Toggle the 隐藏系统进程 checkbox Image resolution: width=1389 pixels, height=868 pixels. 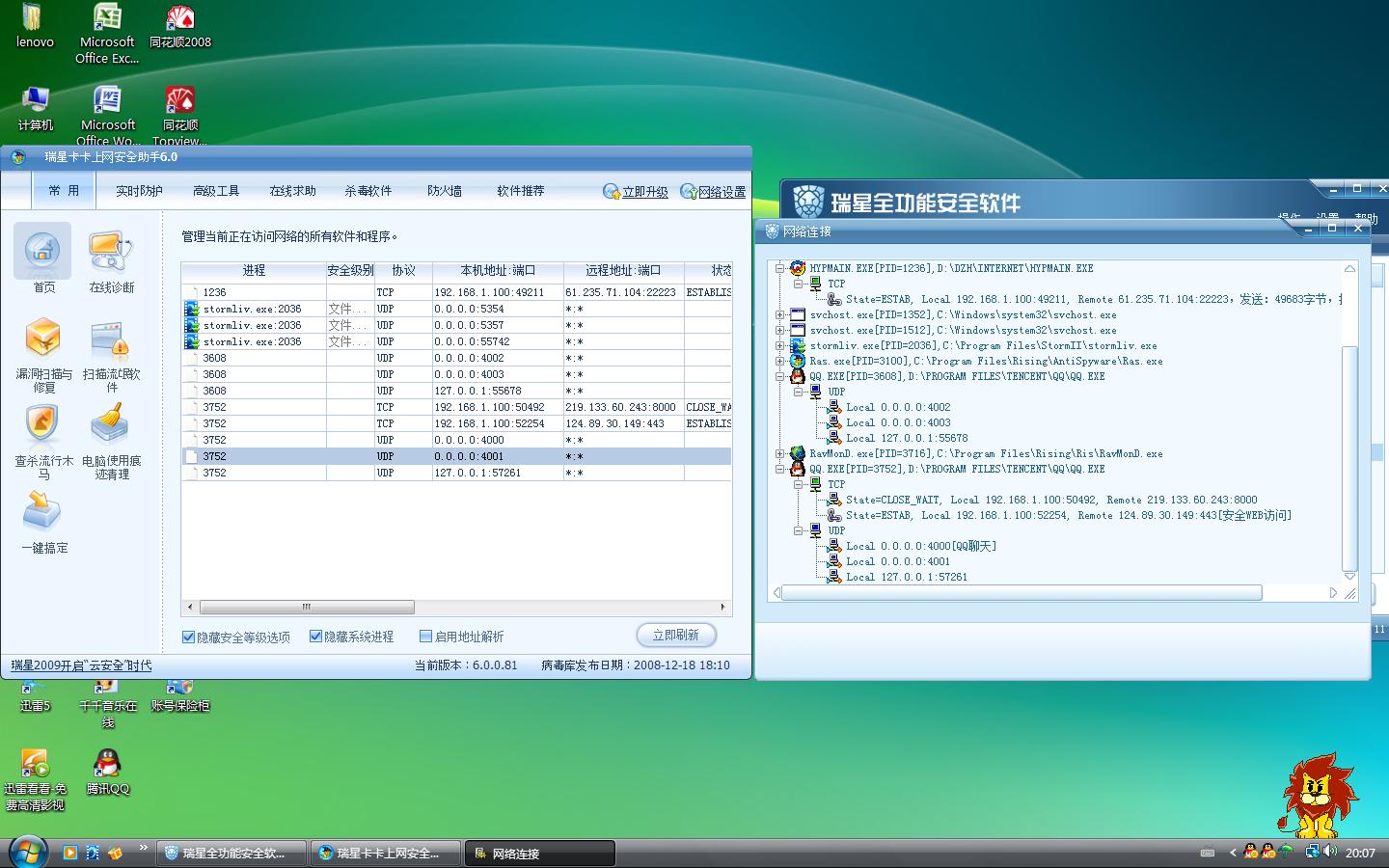click(x=315, y=637)
